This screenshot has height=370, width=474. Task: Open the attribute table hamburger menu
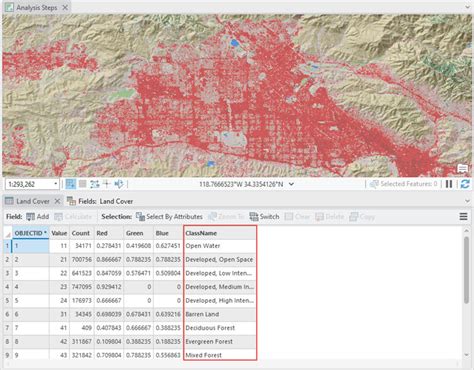(463, 217)
